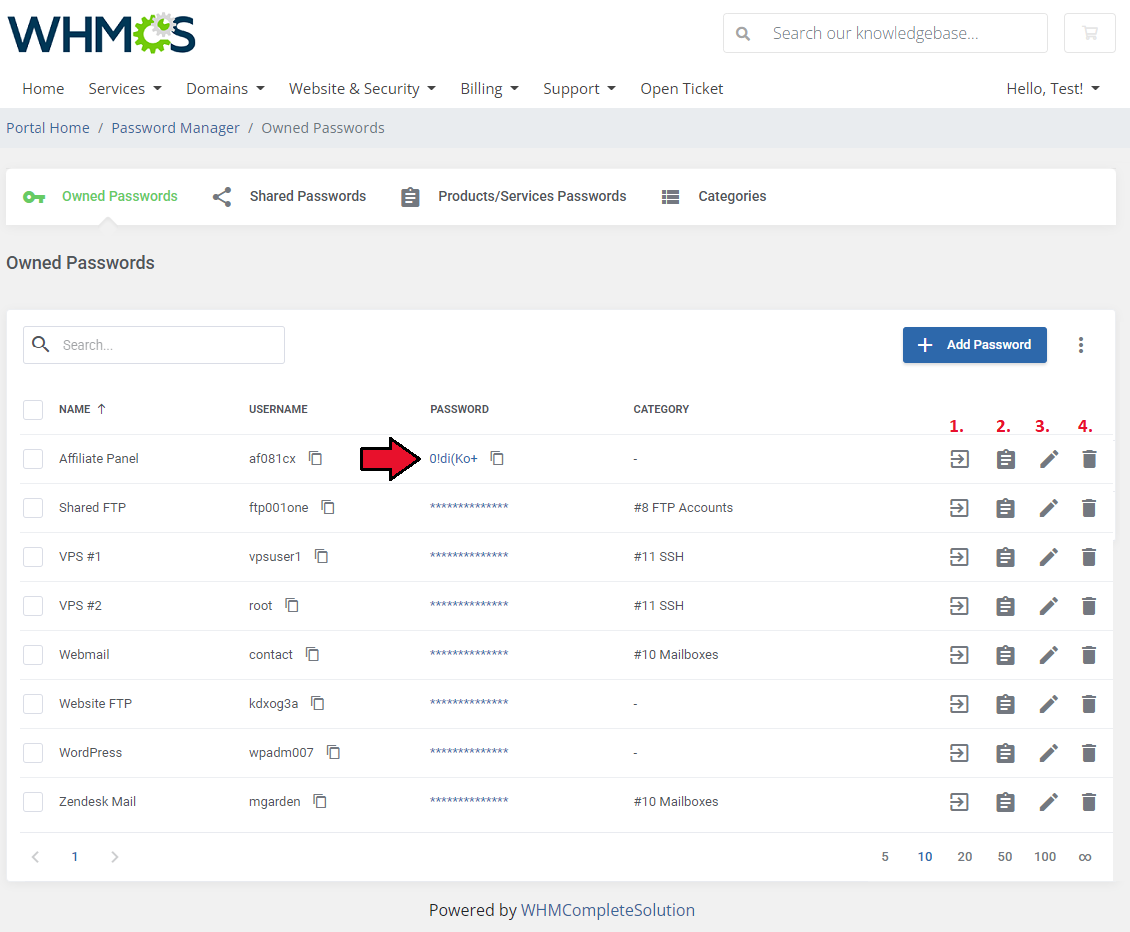The height and width of the screenshot is (932, 1130).
Task: Show 50 entries per page
Action: tap(1005, 856)
